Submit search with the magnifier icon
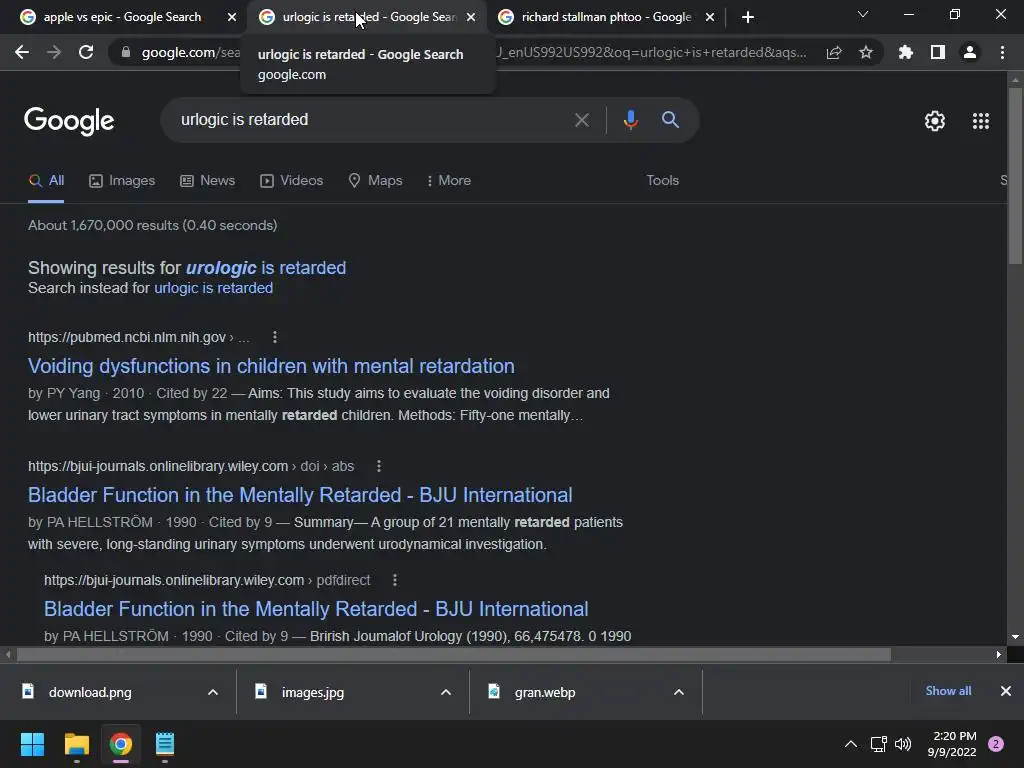Image resolution: width=1024 pixels, height=768 pixels. coord(670,120)
